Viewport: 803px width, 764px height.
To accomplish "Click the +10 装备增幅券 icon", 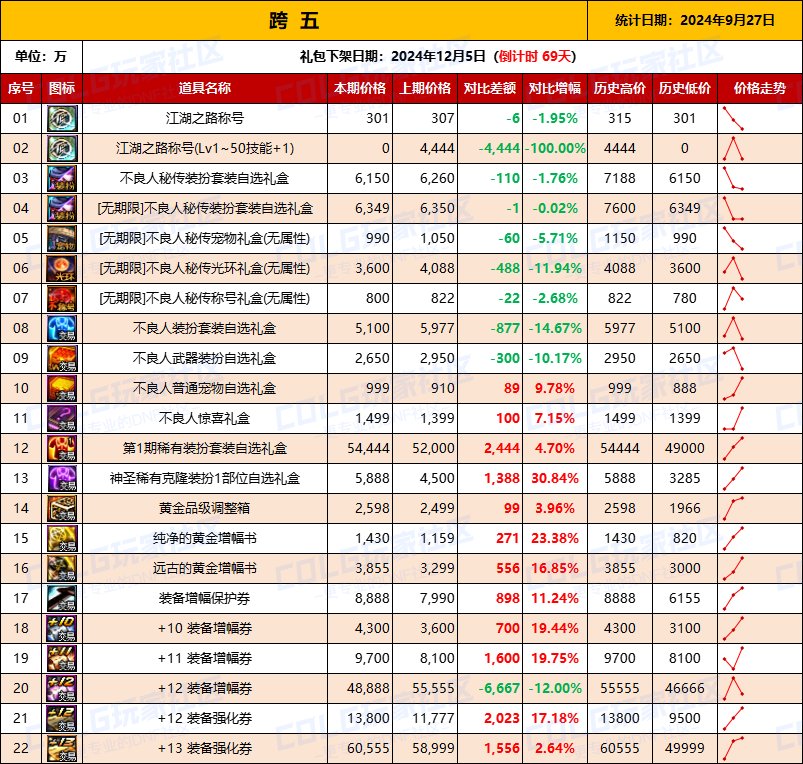I will tap(62, 628).
